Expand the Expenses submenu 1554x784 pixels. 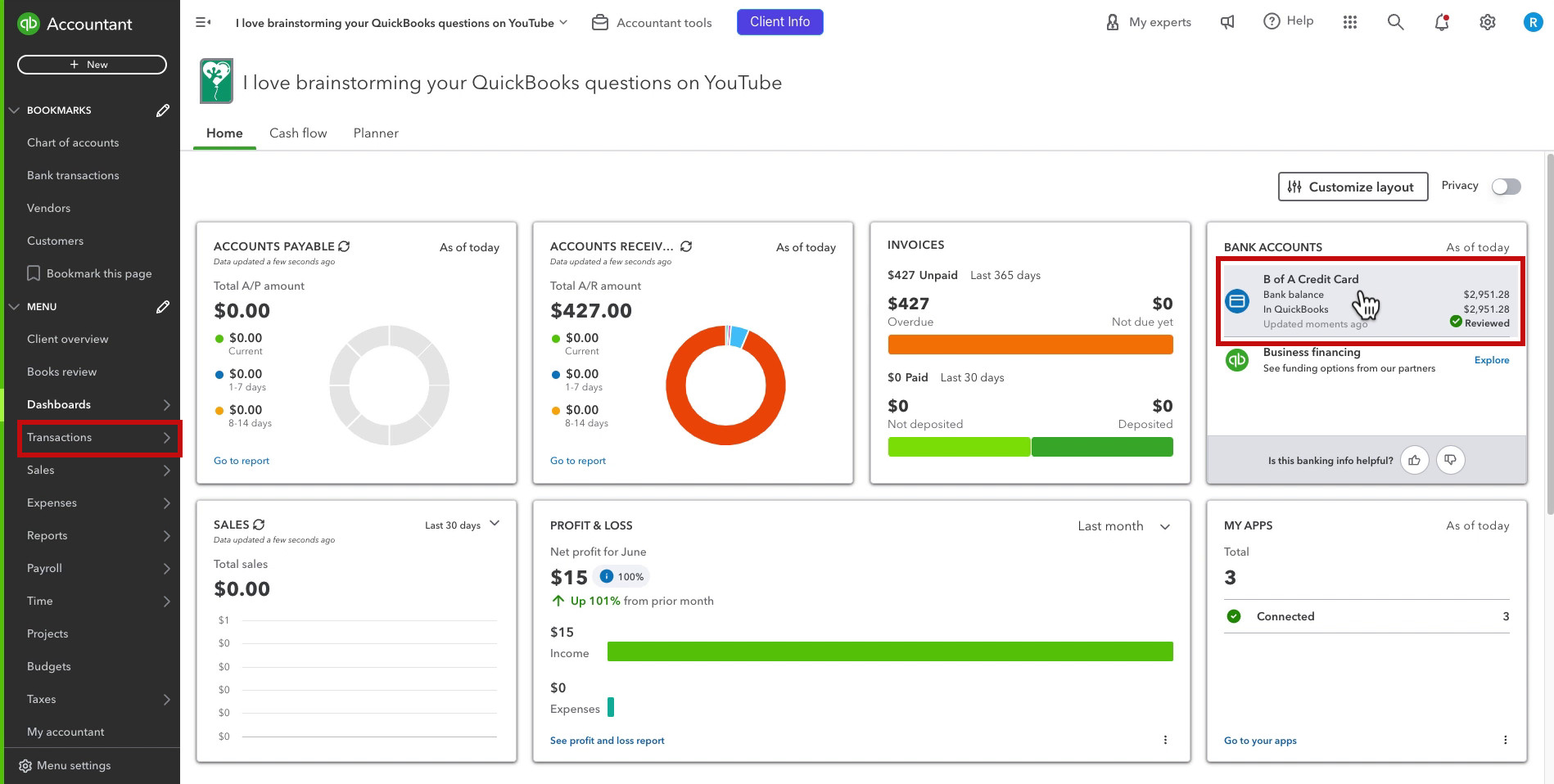coord(166,503)
